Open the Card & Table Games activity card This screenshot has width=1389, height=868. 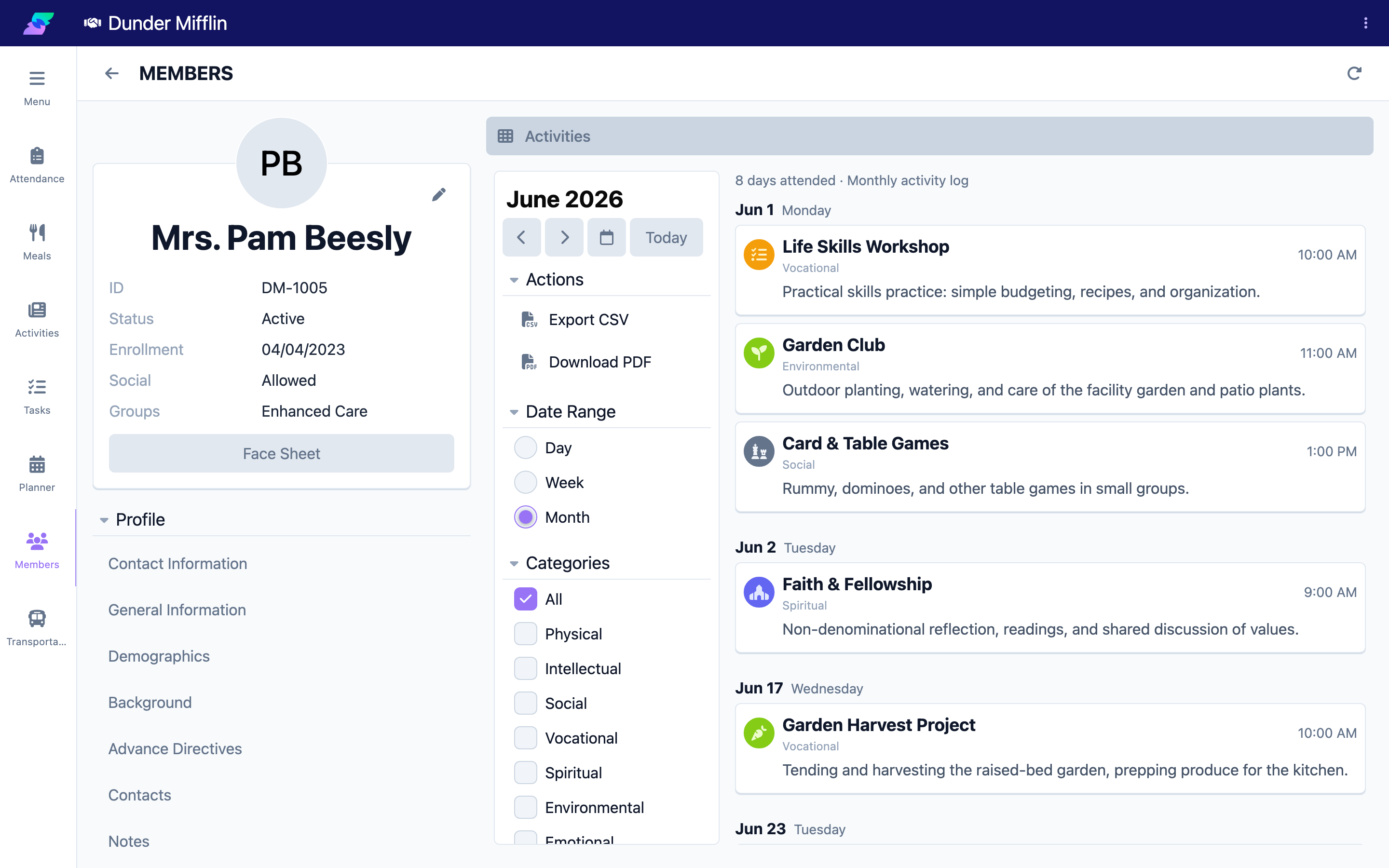pyautogui.click(x=1050, y=467)
